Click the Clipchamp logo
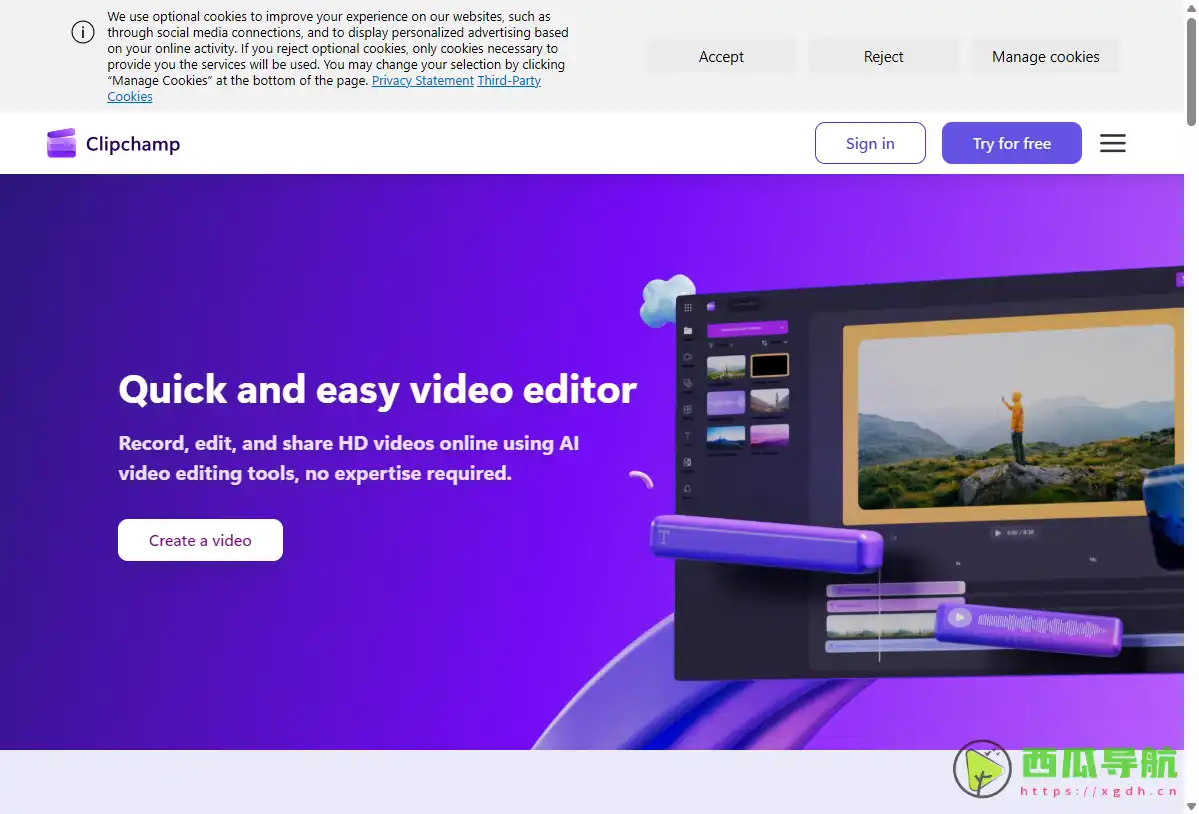 [x=112, y=143]
